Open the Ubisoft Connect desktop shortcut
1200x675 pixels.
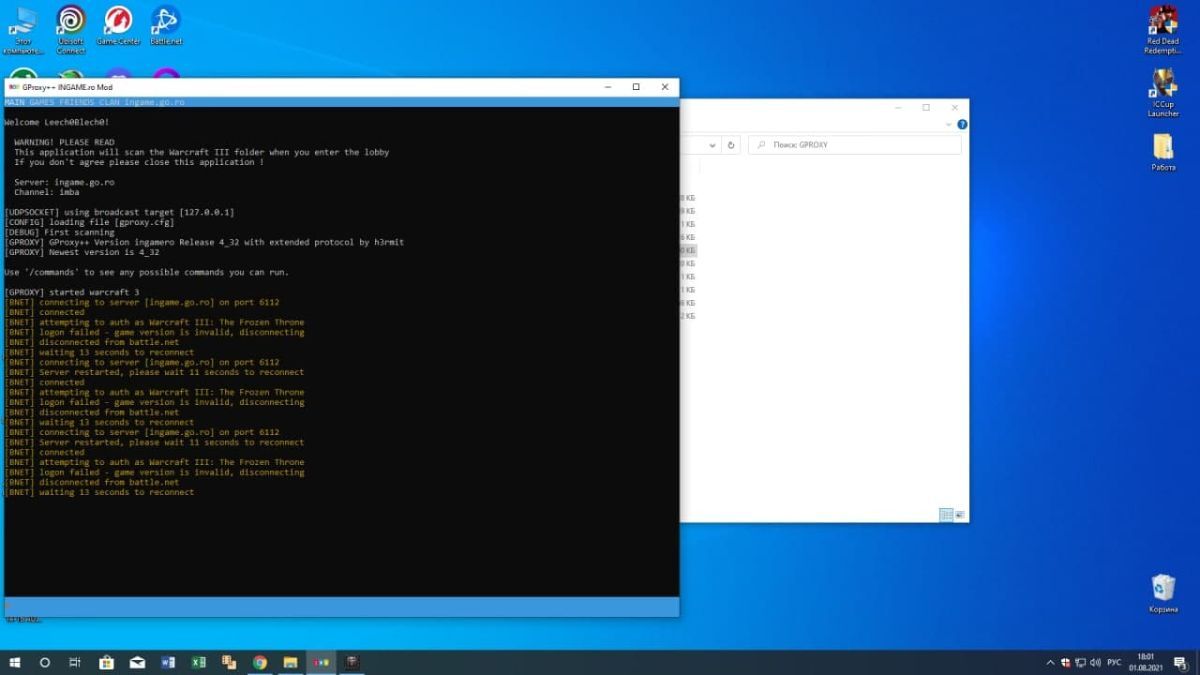[70, 22]
